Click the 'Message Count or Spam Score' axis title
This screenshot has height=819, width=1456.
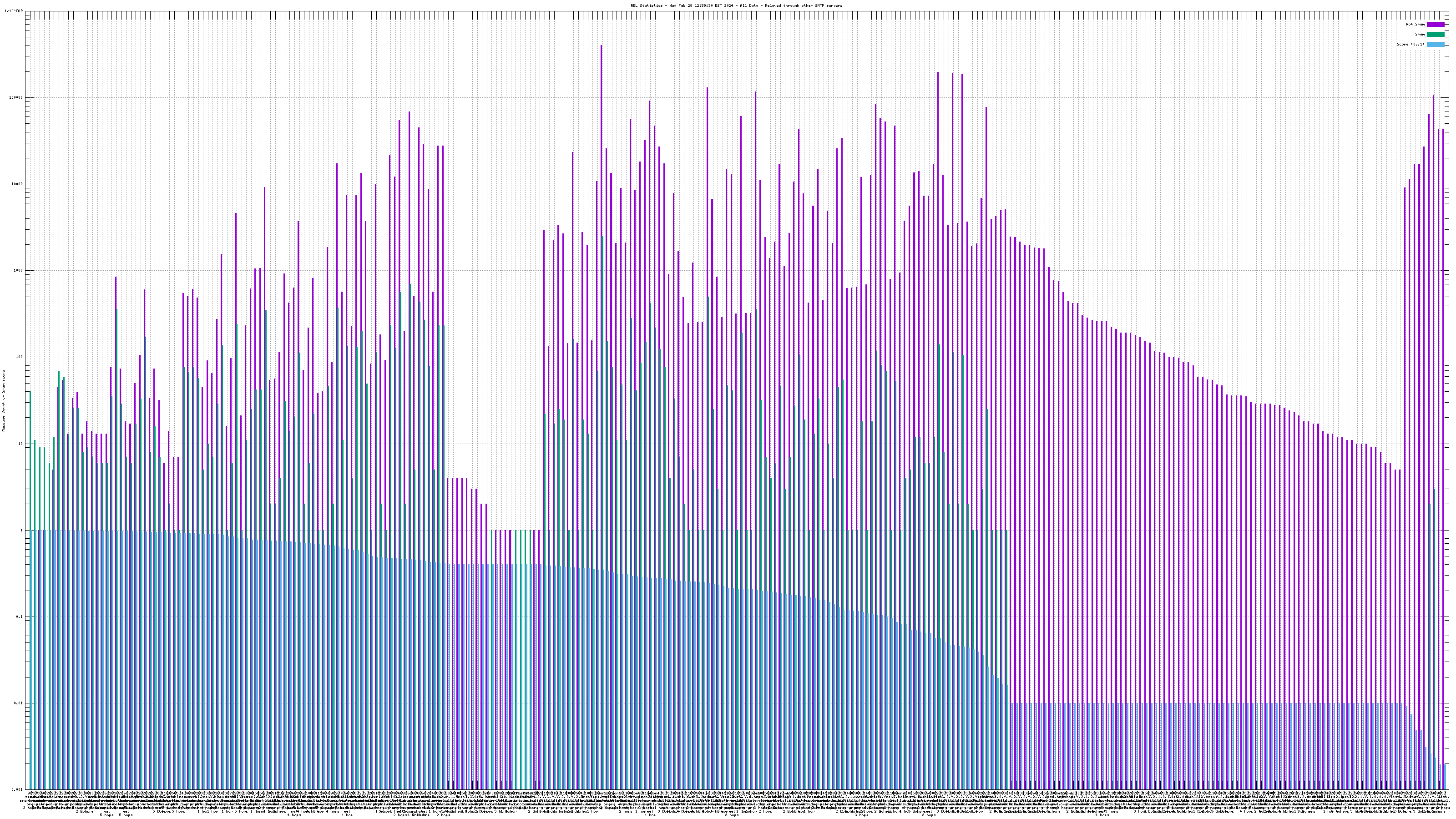[x=3, y=401]
